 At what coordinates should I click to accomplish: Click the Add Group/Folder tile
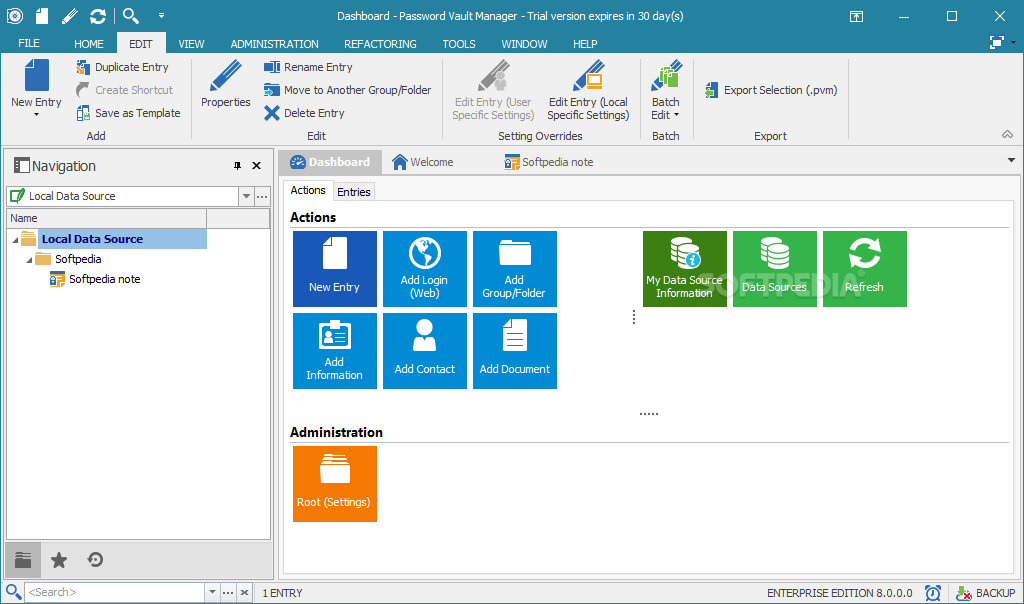tap(515, 269)
